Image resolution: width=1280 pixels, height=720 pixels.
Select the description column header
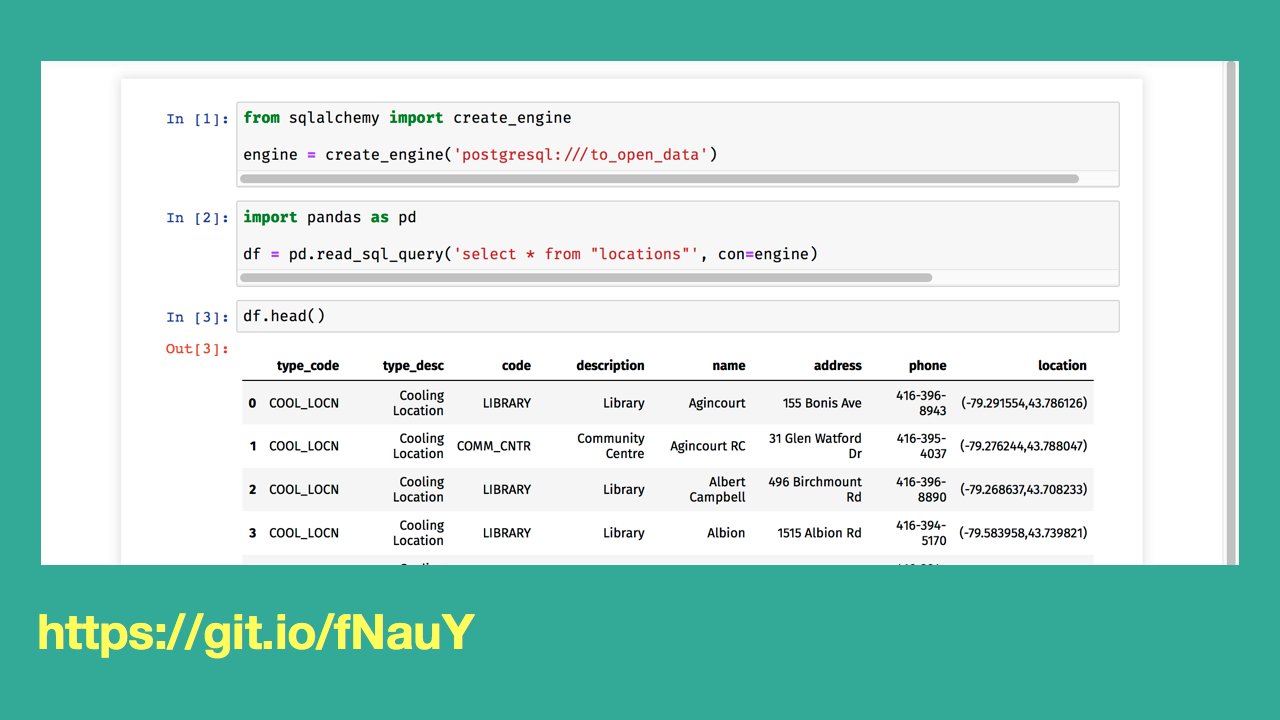click(610, 366)
